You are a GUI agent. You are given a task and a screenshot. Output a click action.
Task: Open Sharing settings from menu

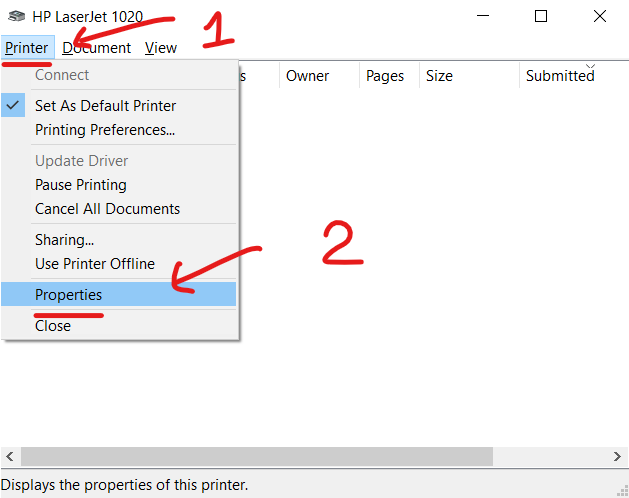64,239
